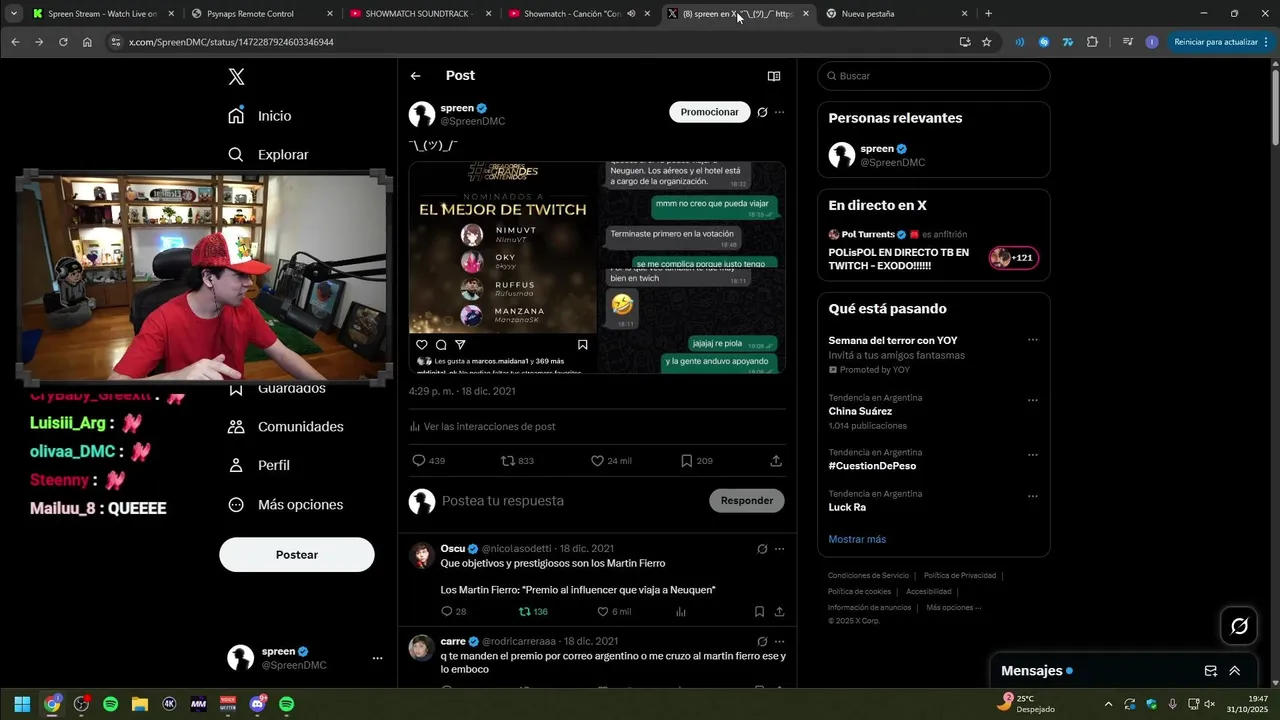Bookmark Oscu's reply
The image size is (1280, 720).
(759, 612)
